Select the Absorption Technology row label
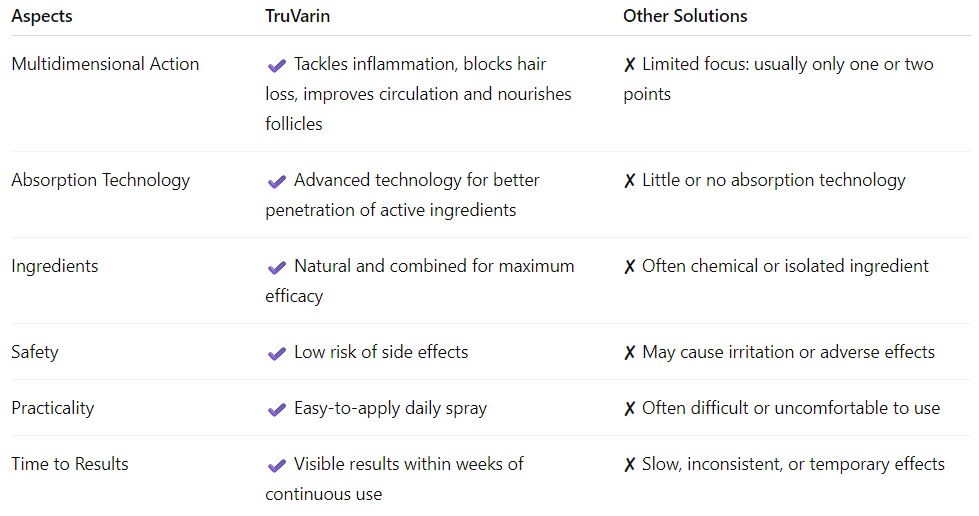This screenshot has width=979, height=516. (x=100, y=180)
